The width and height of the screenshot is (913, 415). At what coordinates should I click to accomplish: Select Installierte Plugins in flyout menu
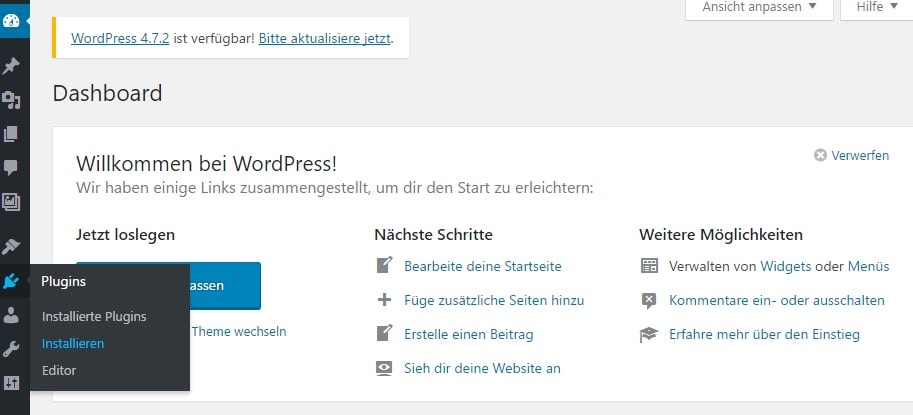coord(94,317)
